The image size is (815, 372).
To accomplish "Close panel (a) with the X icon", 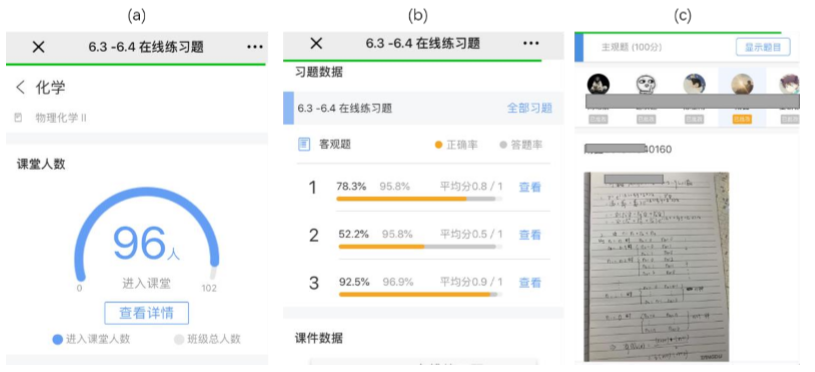I will 38,47.
